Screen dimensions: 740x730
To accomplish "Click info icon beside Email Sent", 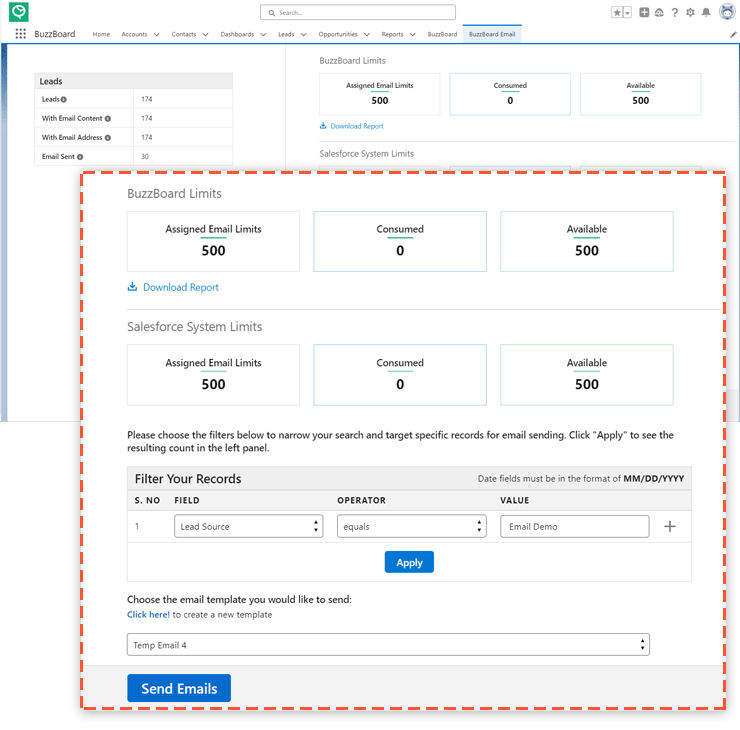I will (80, 157).
